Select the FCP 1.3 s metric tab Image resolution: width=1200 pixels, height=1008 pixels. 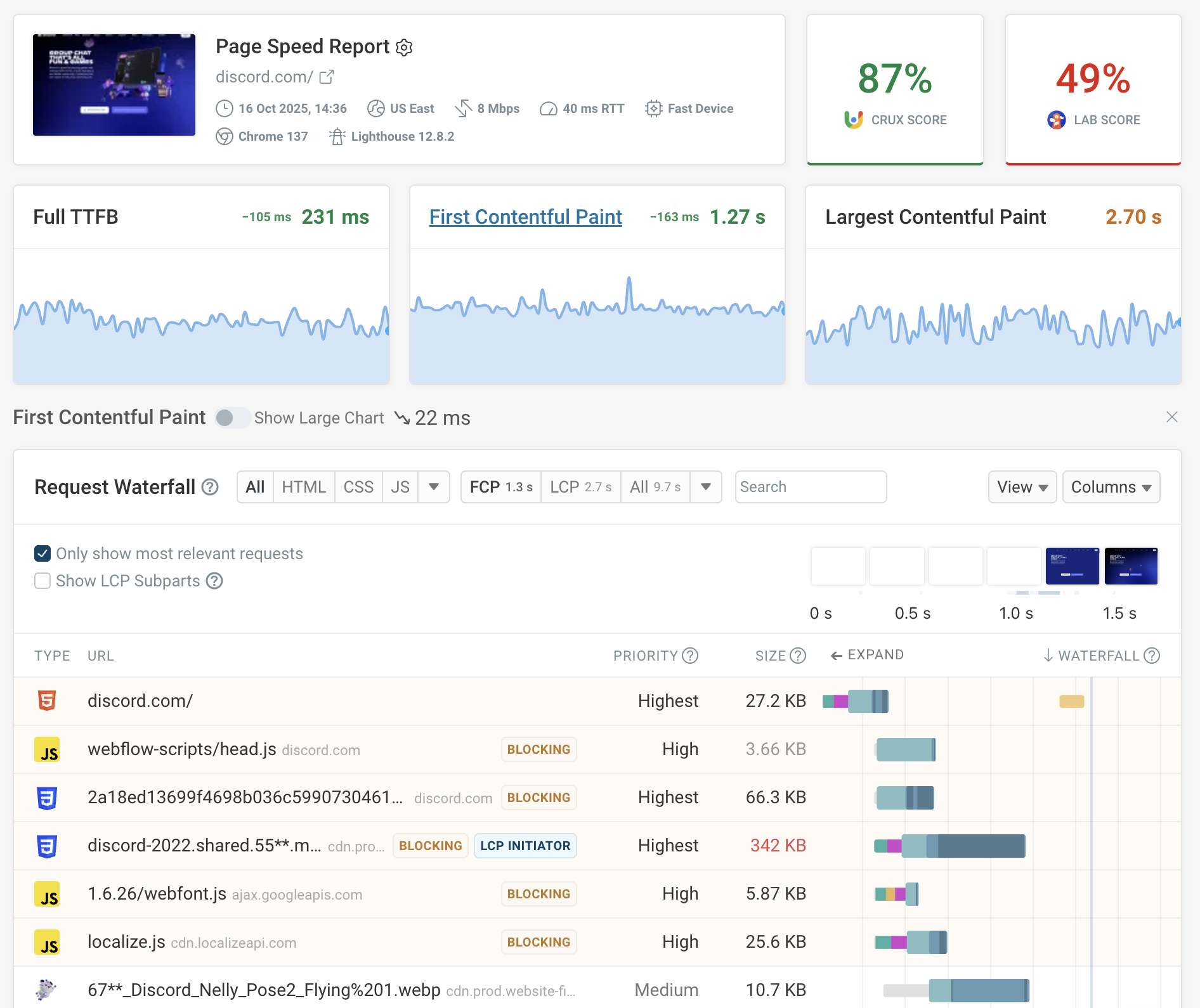coord(500,487)
